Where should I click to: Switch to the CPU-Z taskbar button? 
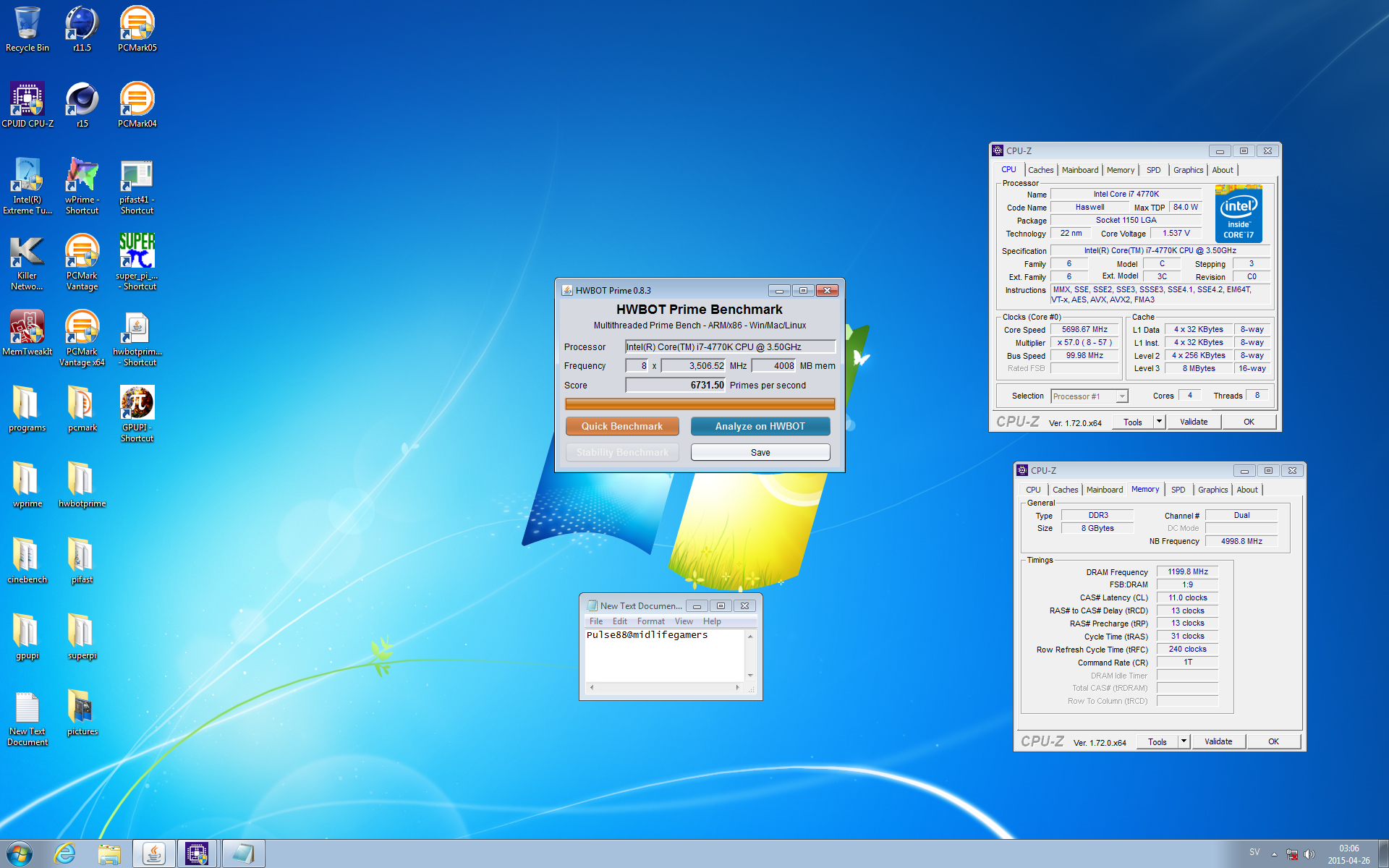(197, 854)
